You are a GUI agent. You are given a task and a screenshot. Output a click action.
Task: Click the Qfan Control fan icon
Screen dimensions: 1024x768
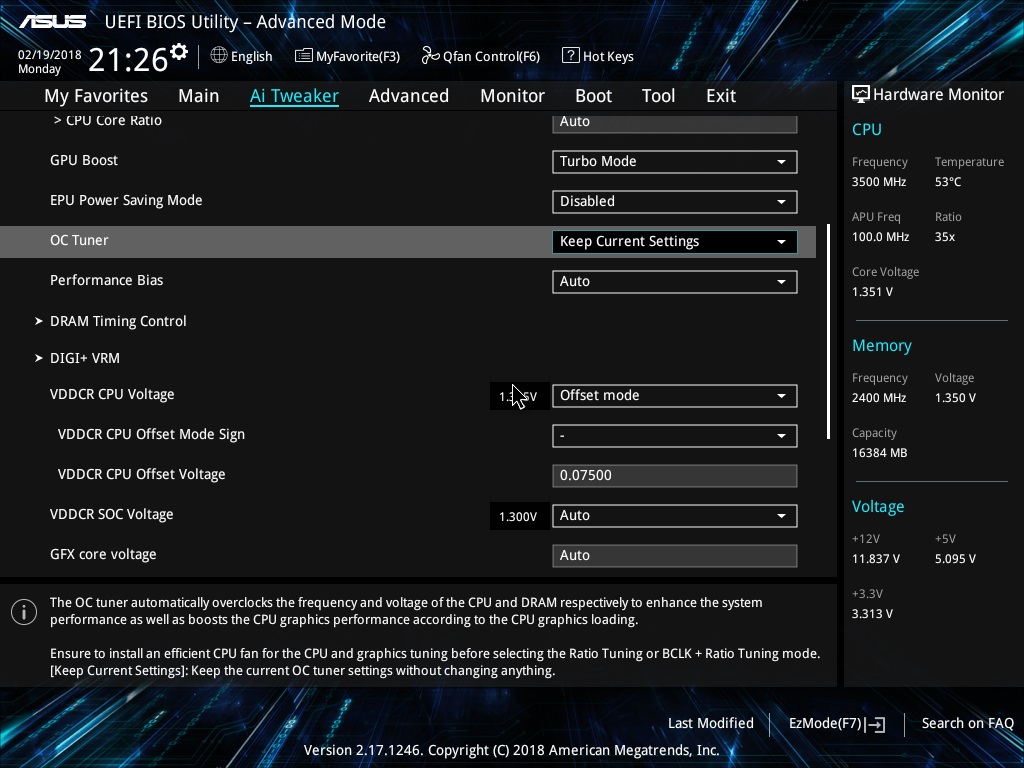(430, 56)
